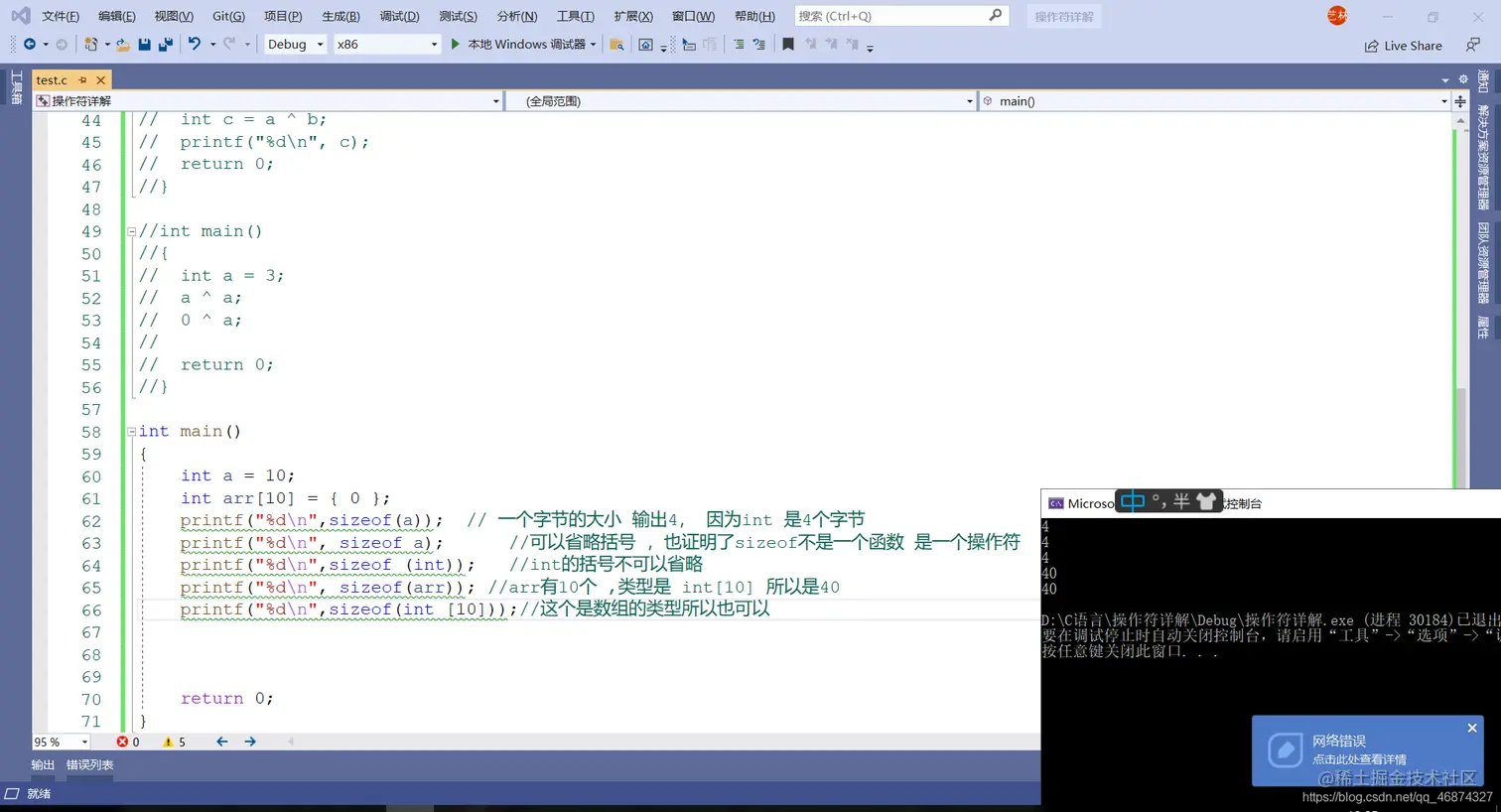Open the 工具(T) menu
This screenshot has width=1501, height=812.
[x=575, y=16]
